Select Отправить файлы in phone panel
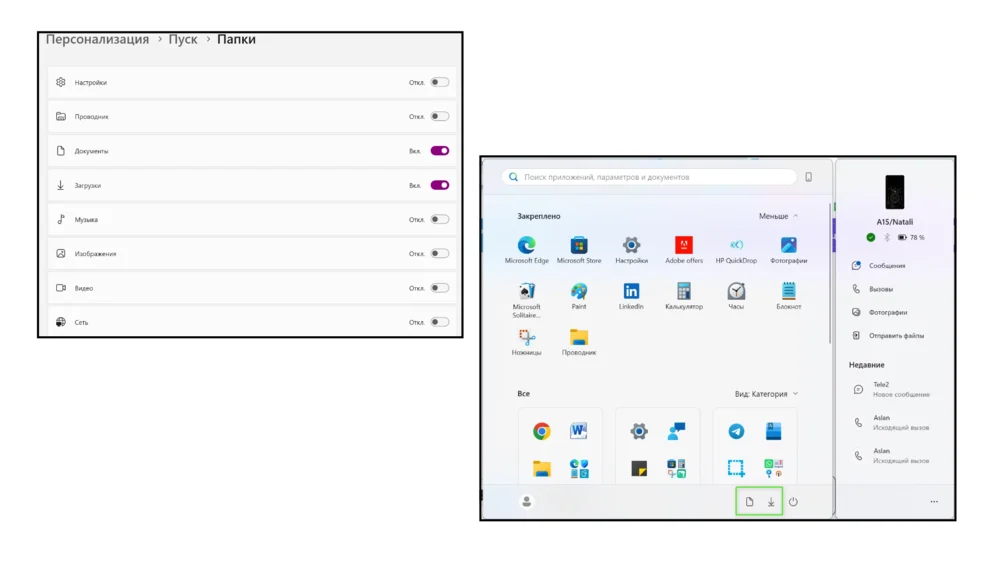Viewport: 1000px width, 563px height. [888, 335]
